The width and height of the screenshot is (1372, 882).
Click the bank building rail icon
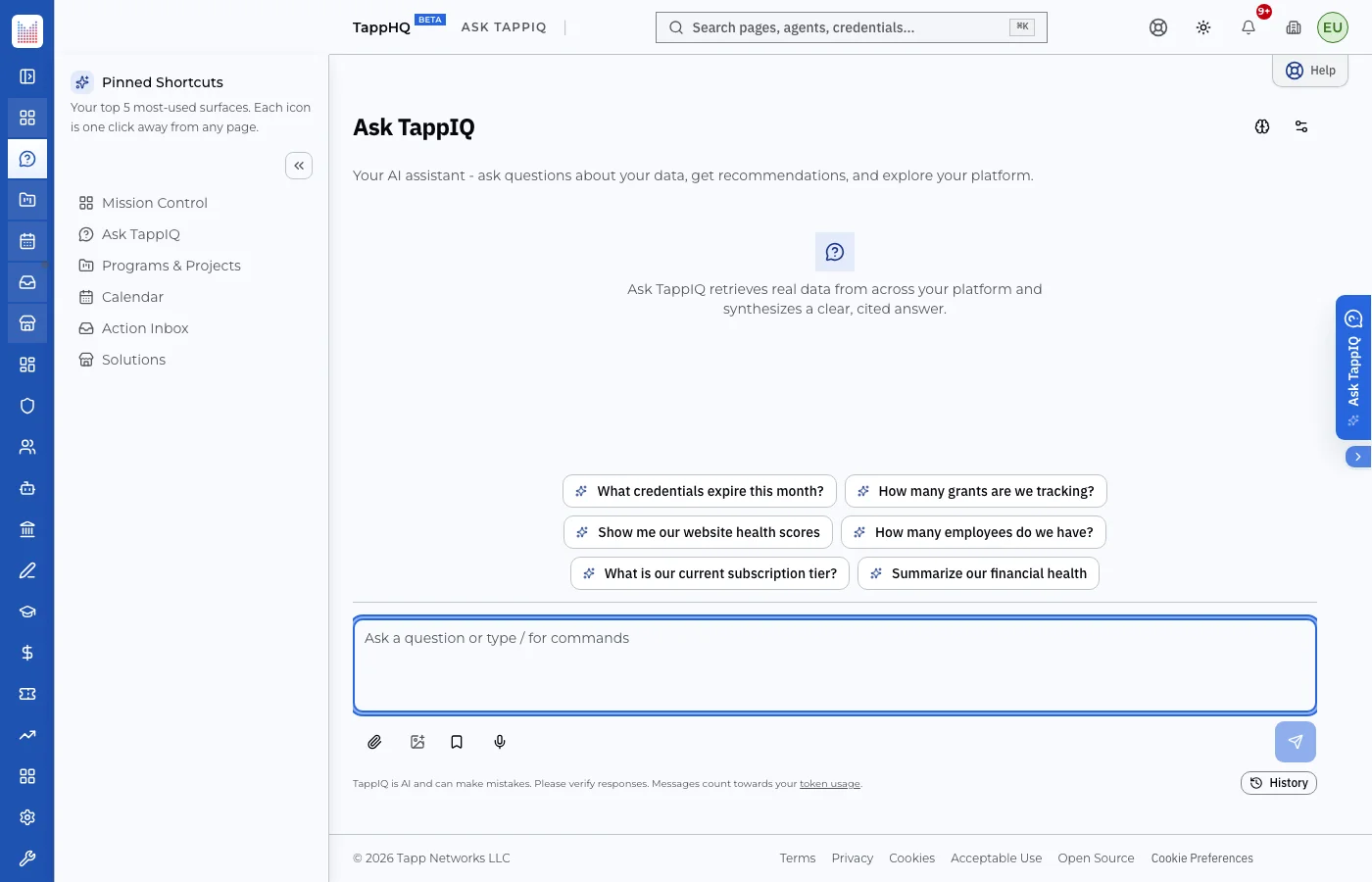pyautogui.click(x=27, y=529)
